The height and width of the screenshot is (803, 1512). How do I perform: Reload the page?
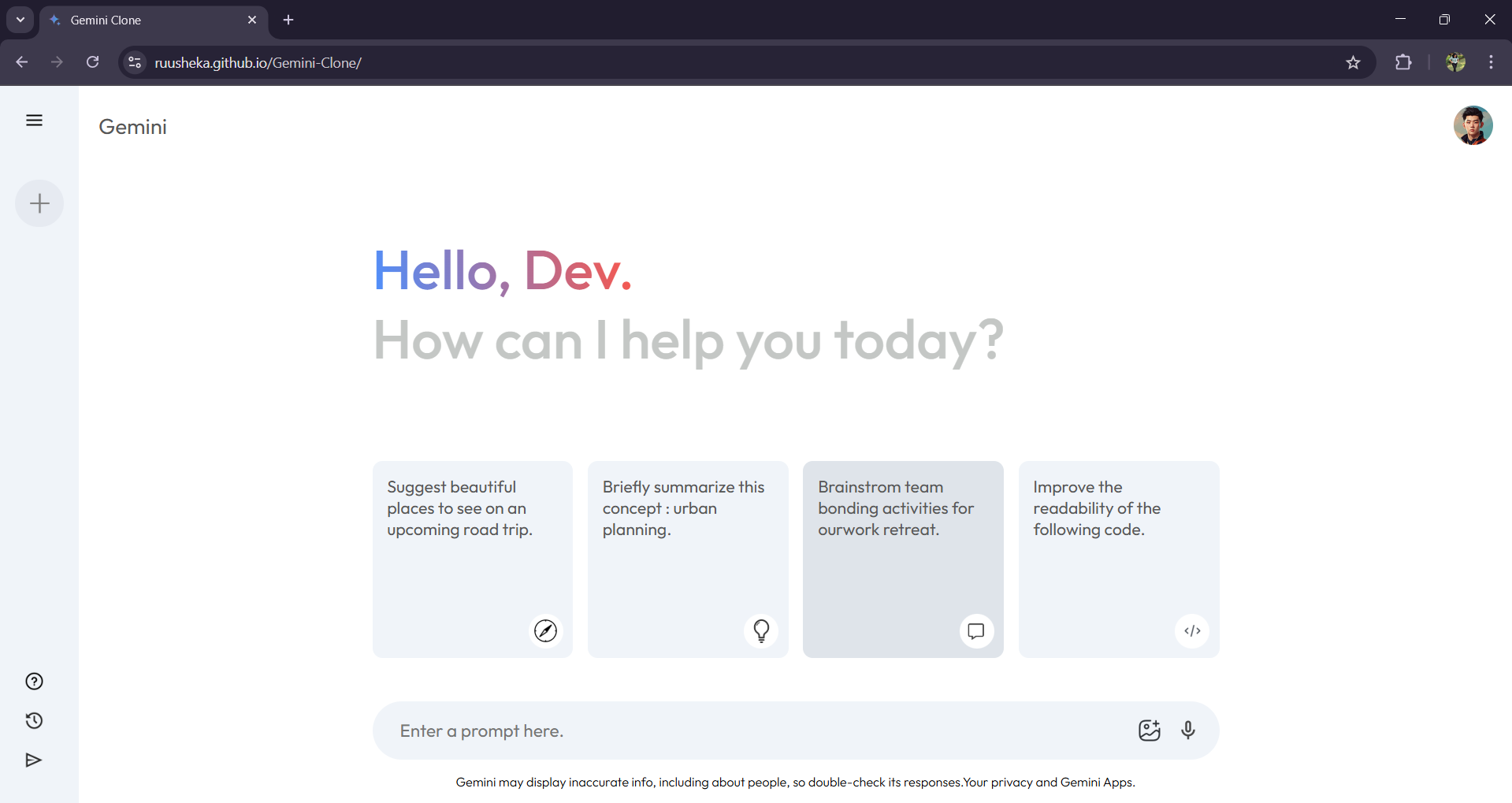(x=93, y=62)
